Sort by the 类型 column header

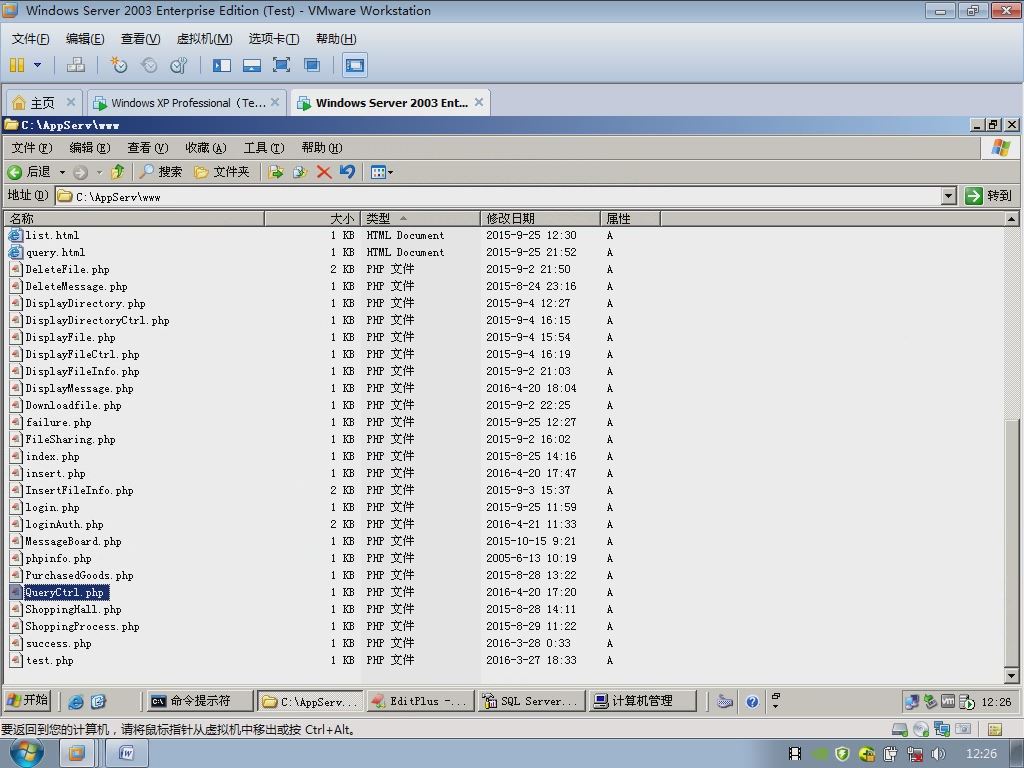pos(420,218)
